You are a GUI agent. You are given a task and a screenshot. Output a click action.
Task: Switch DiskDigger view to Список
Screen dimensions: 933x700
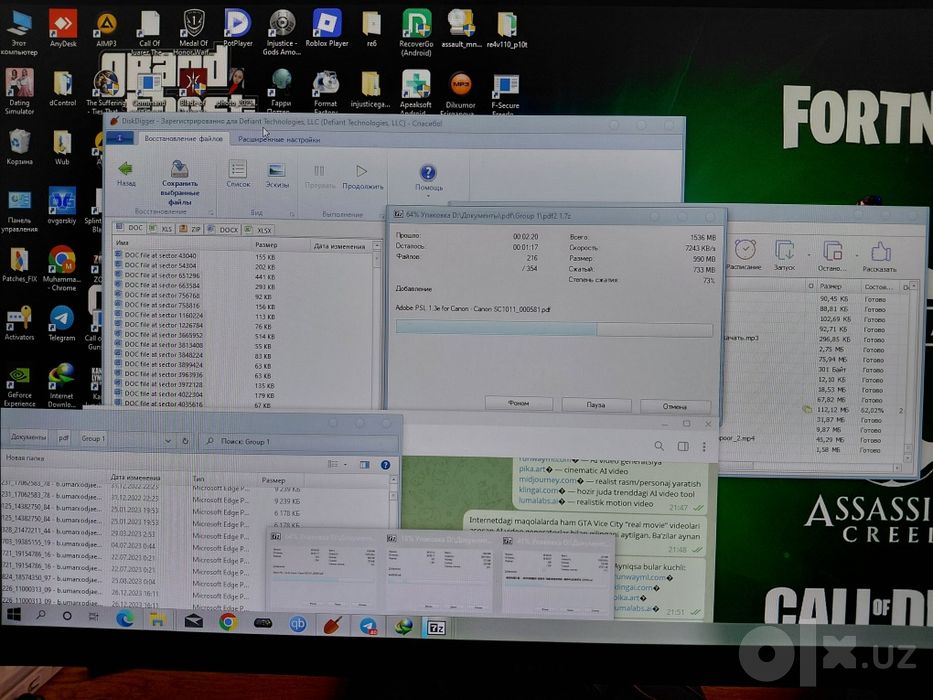pos(238,174)
